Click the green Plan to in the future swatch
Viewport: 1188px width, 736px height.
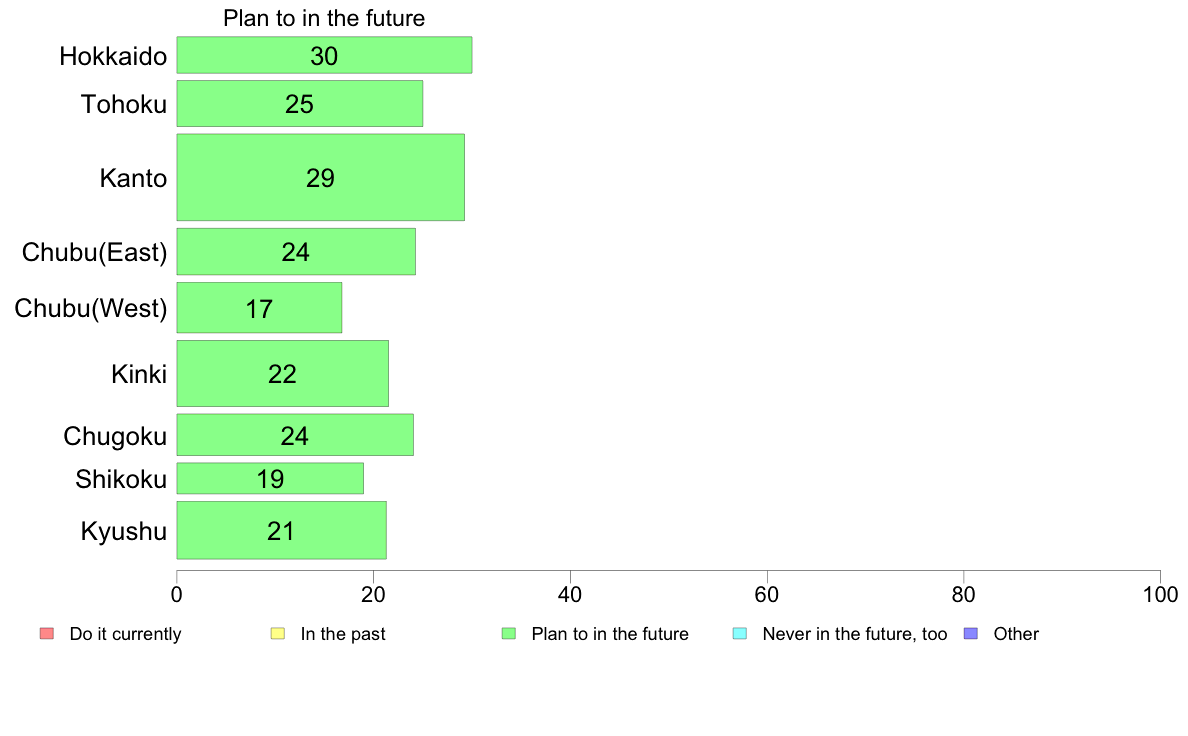tap(509, 634)
